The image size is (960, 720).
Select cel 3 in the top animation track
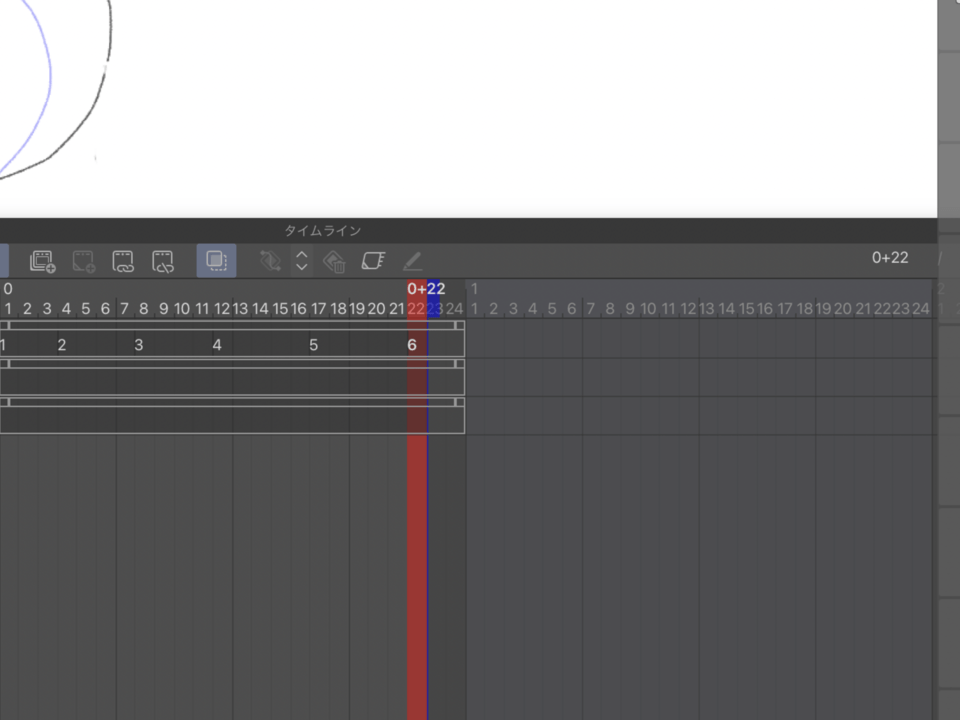pyautogui.click(x=139, y=345)
